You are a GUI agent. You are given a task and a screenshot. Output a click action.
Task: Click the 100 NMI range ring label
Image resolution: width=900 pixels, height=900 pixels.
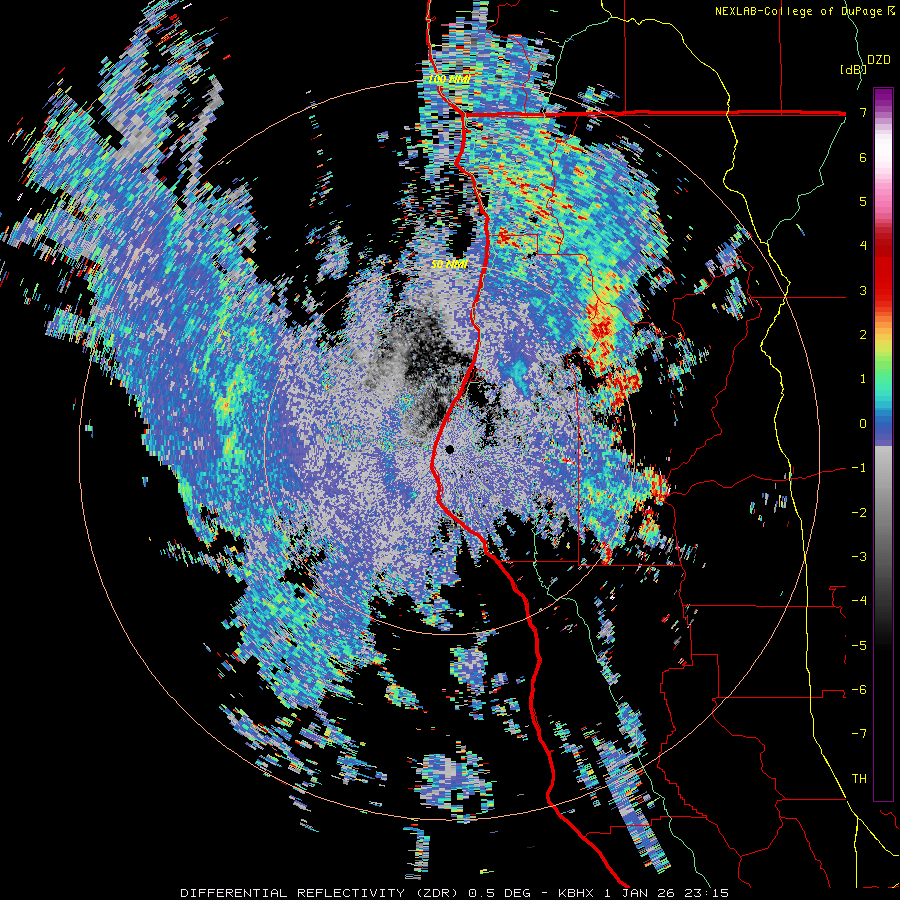[x=449, y=79]
